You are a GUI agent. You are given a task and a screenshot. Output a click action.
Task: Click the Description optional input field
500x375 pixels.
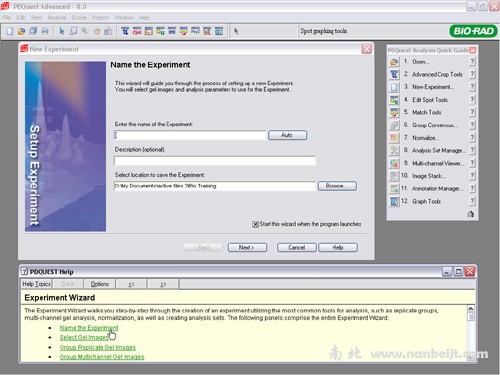(x=215, y=161)
